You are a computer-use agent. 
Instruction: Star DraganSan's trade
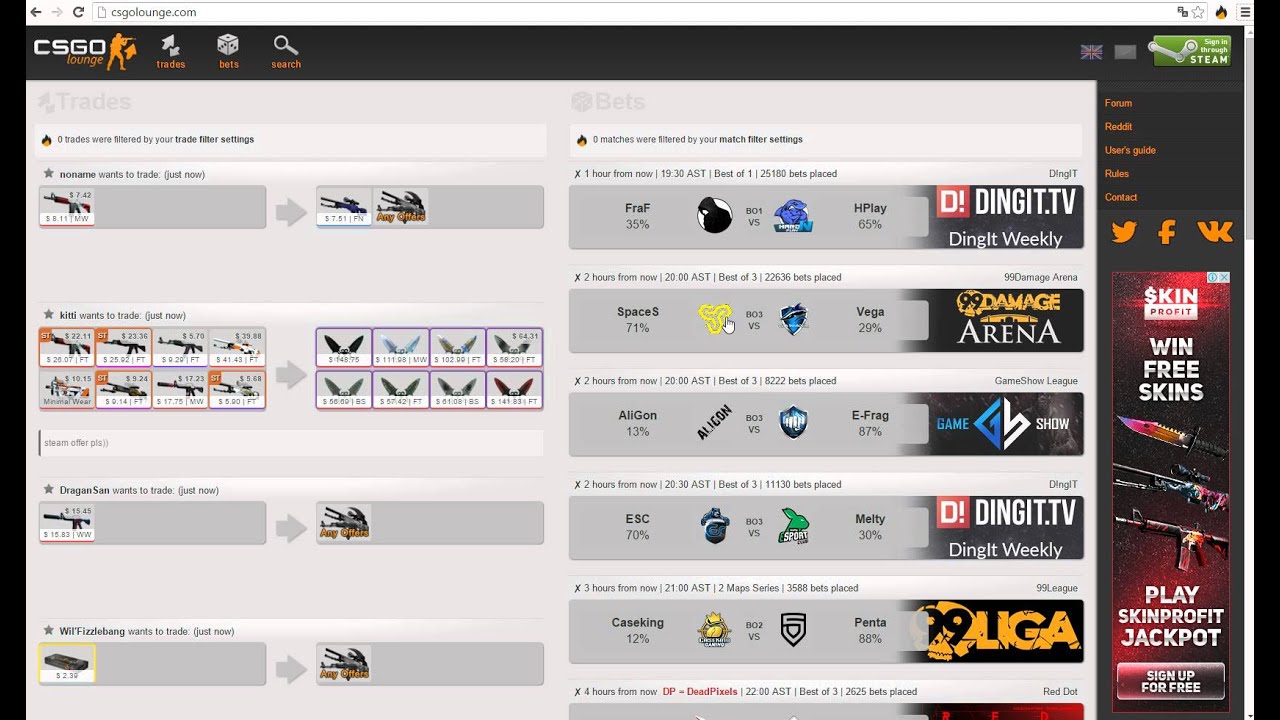pos(48,490)
